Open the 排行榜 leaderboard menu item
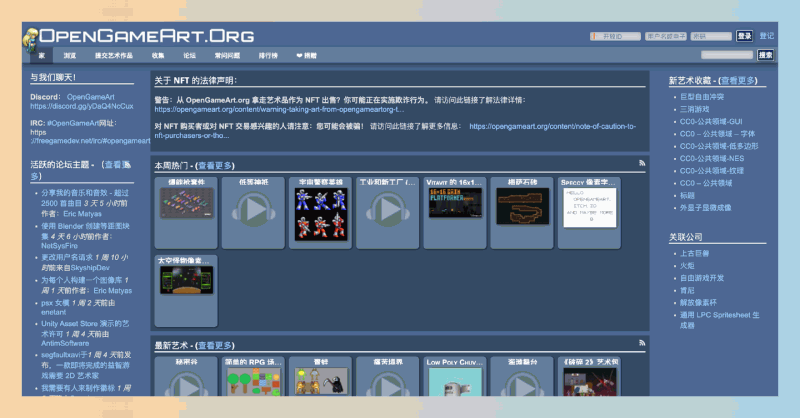Image resolution: width=800 pixels, height=418 pixels. (x=268, y=56)
